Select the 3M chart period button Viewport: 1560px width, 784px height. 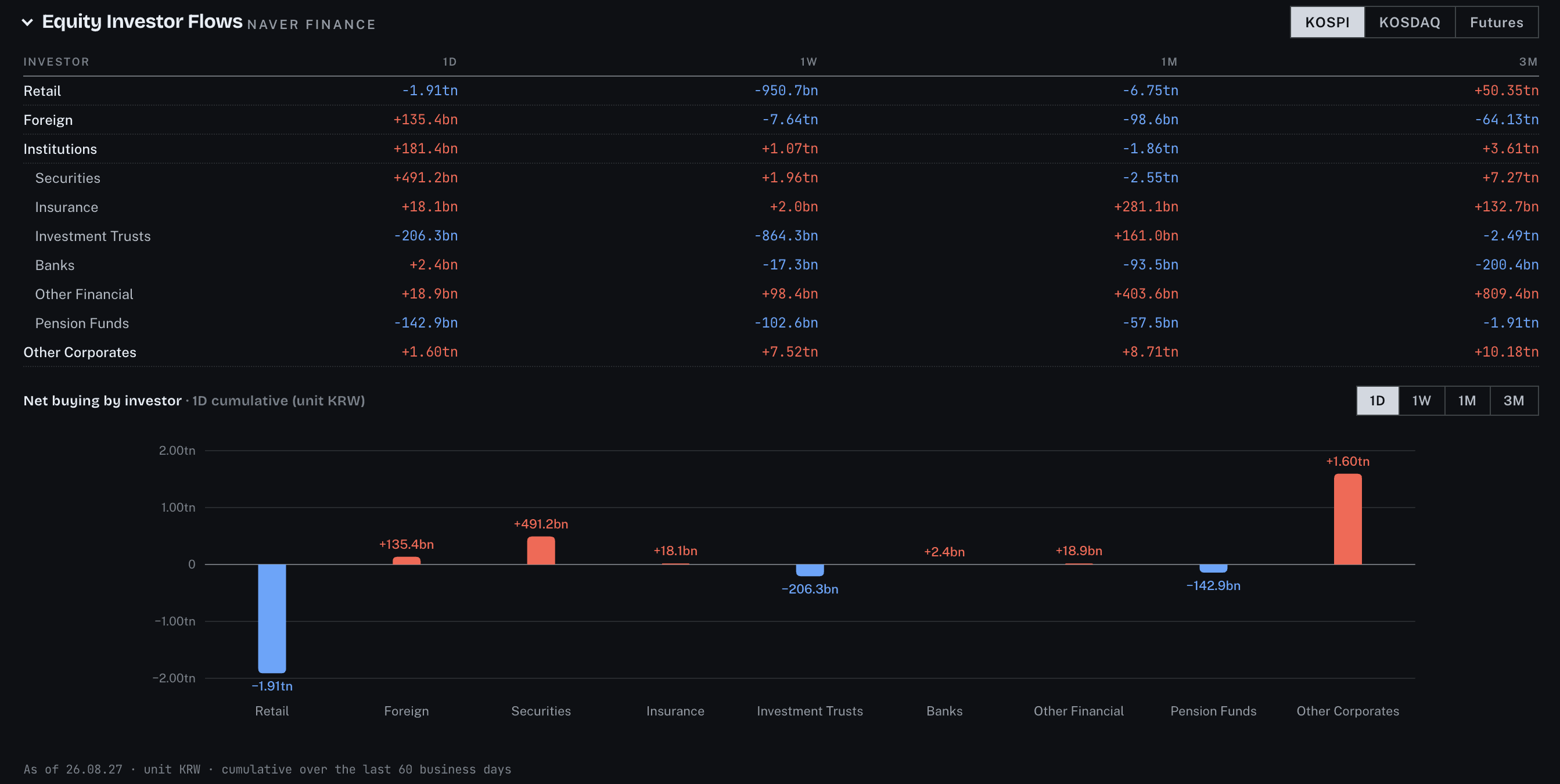pyautogui.click(x=1514, y=401)
